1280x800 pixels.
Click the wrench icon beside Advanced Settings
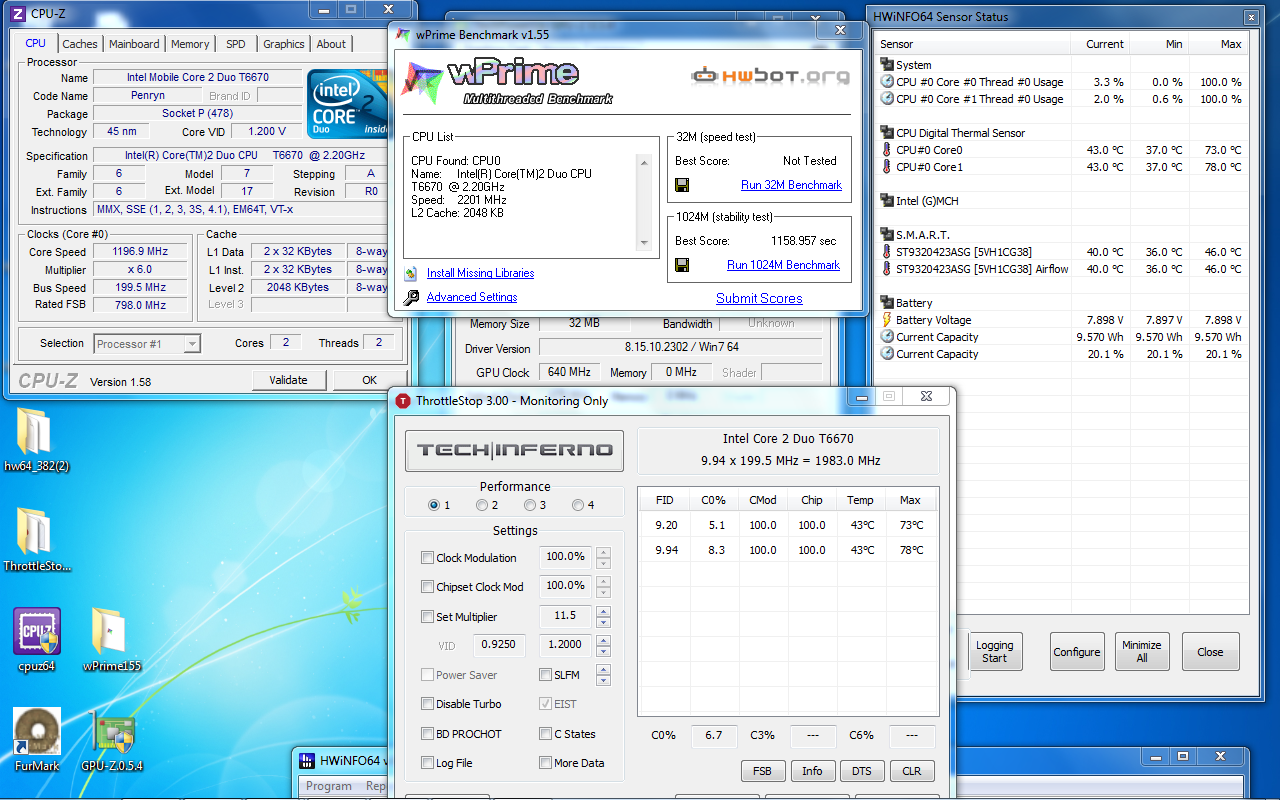pos(411,297)
